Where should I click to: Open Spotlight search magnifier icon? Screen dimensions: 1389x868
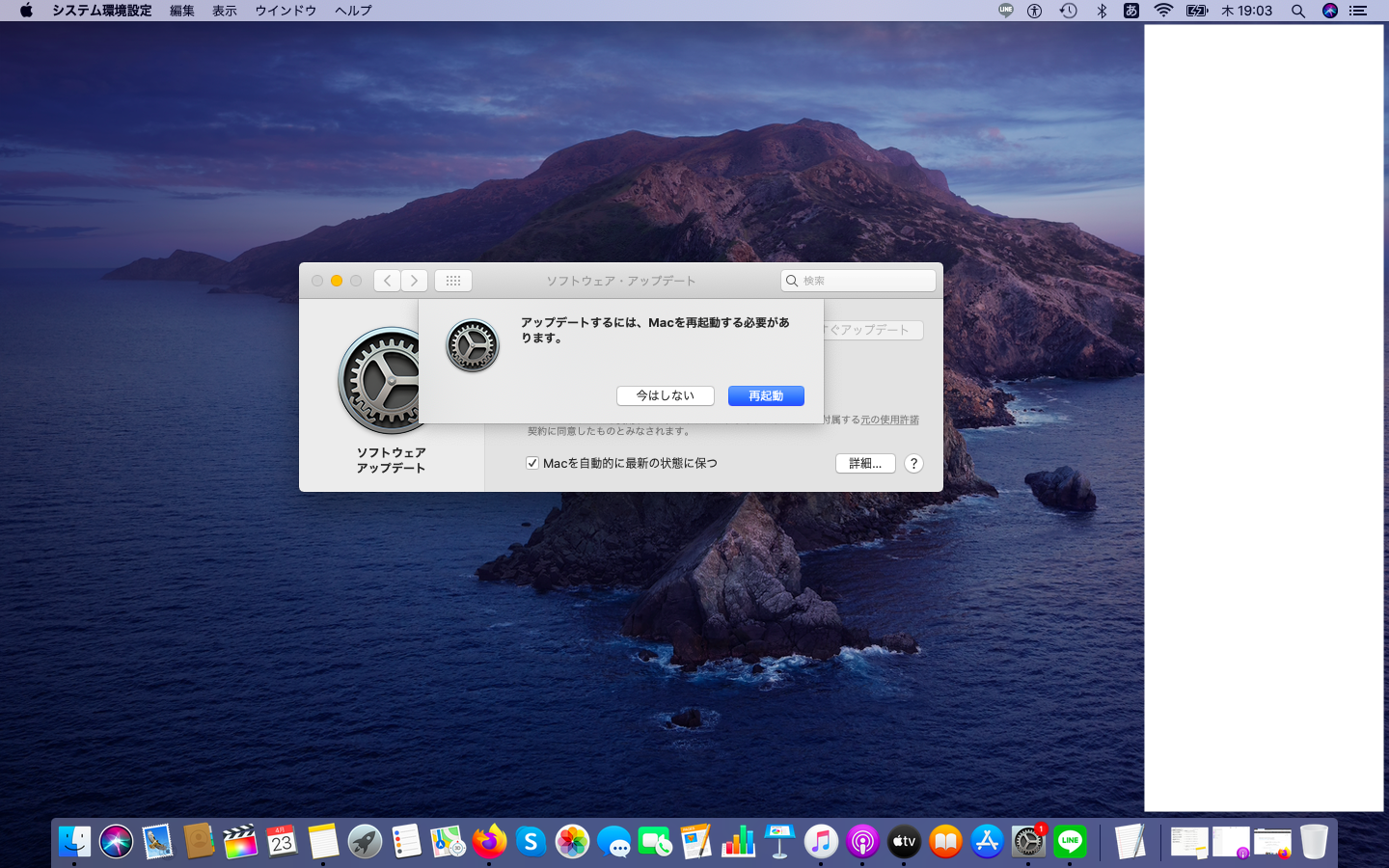[1298, 11]
